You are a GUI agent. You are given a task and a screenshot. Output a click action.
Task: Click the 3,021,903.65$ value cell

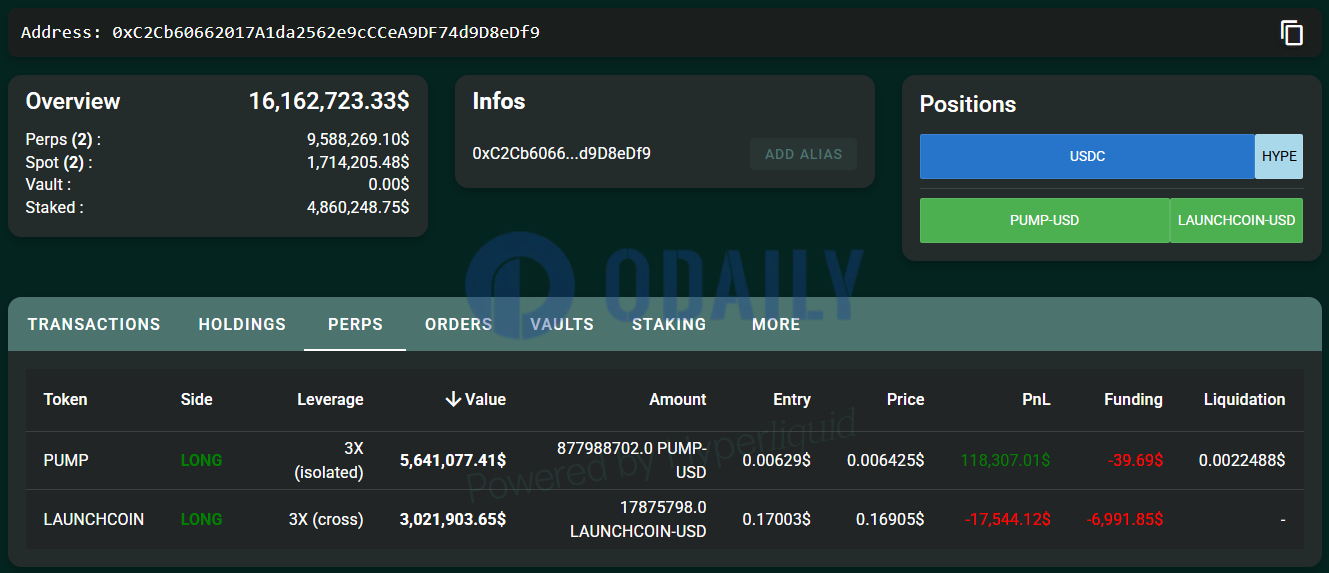(x=452, y=519)
